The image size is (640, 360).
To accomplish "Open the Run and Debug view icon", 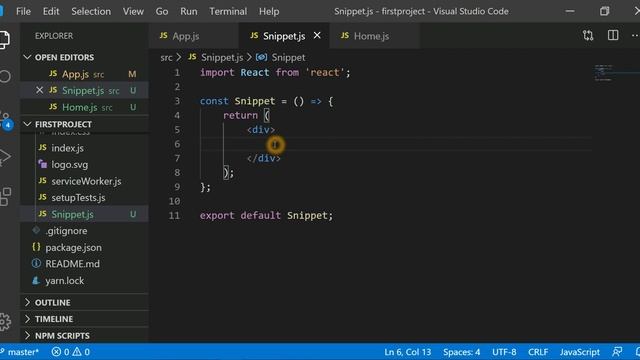I will click(5, 157).
